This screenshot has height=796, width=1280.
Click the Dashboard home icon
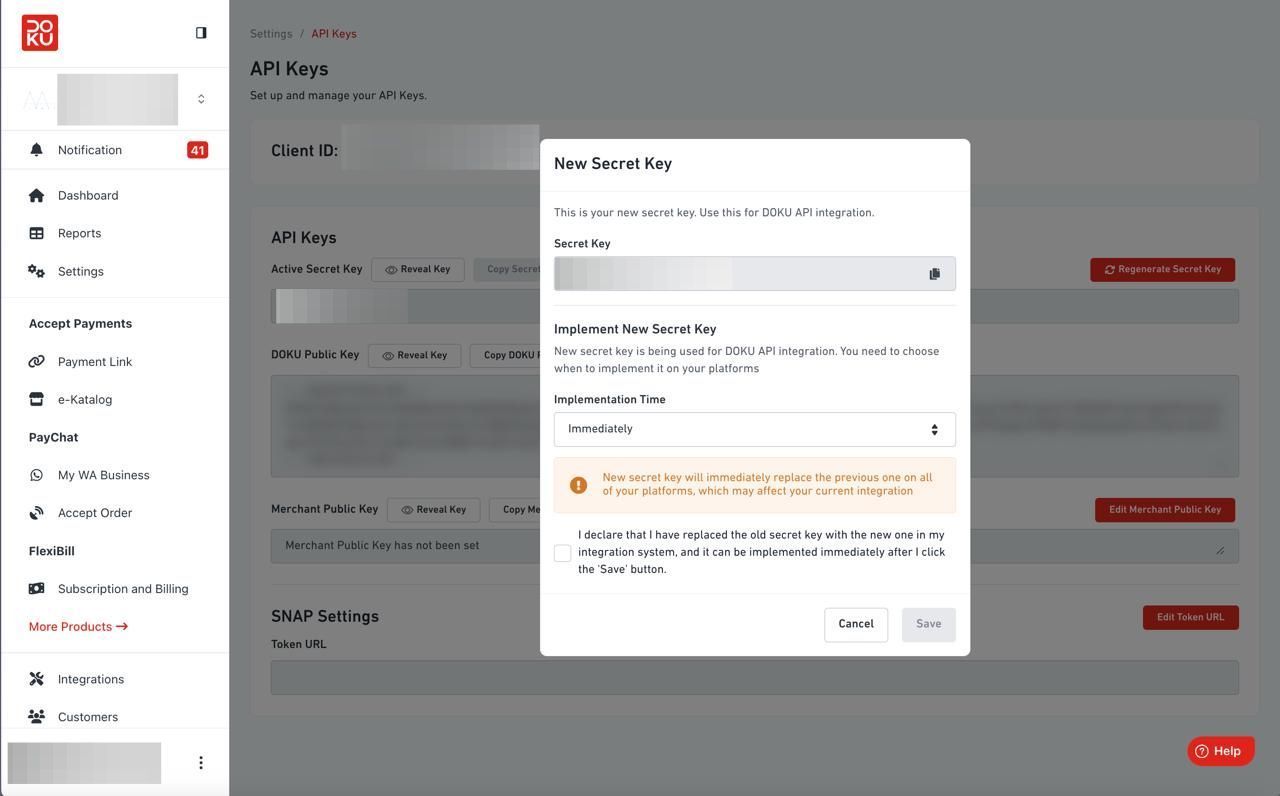pos(36,195)
